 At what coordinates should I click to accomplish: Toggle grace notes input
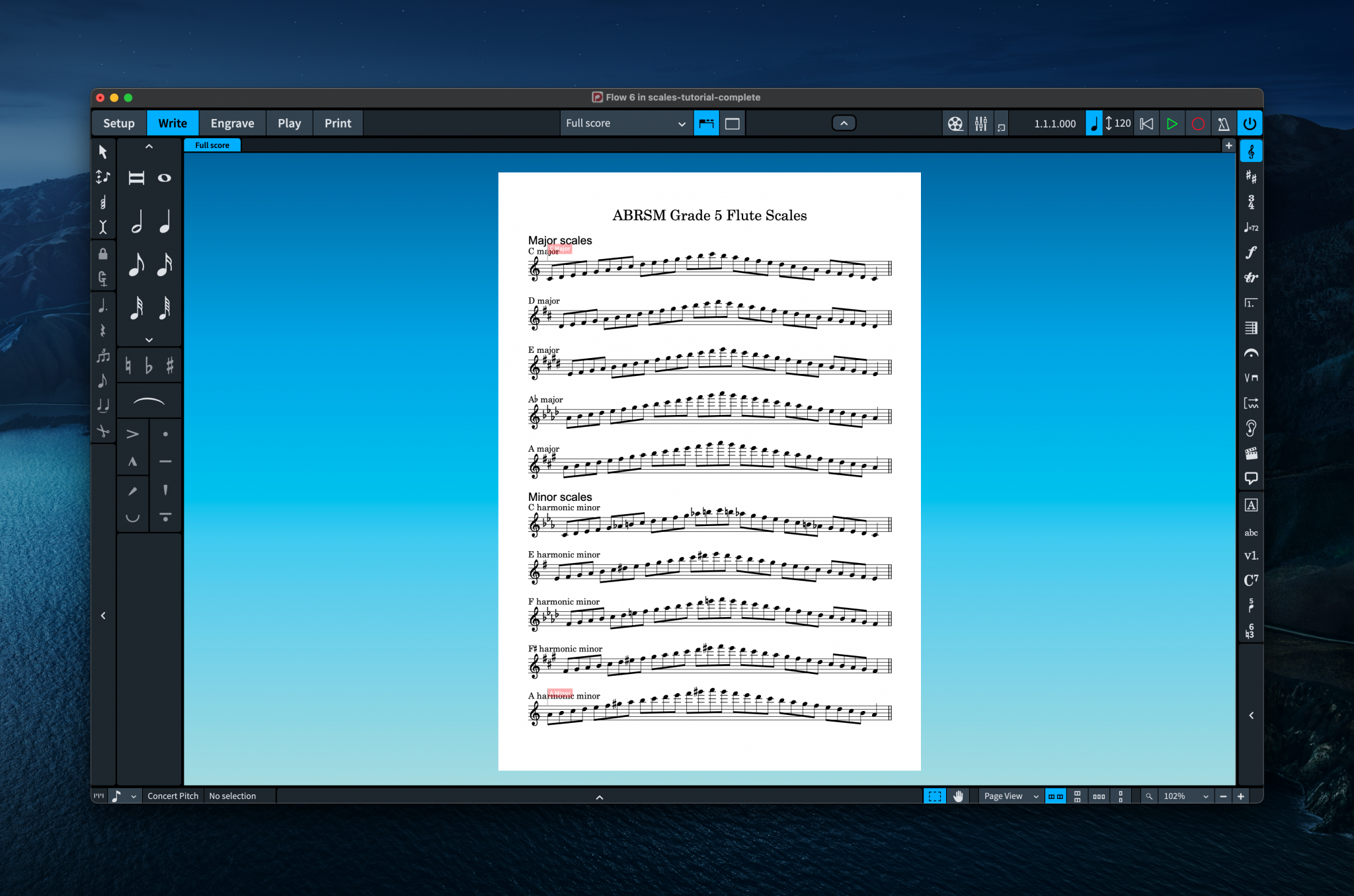tap(103, 381)
